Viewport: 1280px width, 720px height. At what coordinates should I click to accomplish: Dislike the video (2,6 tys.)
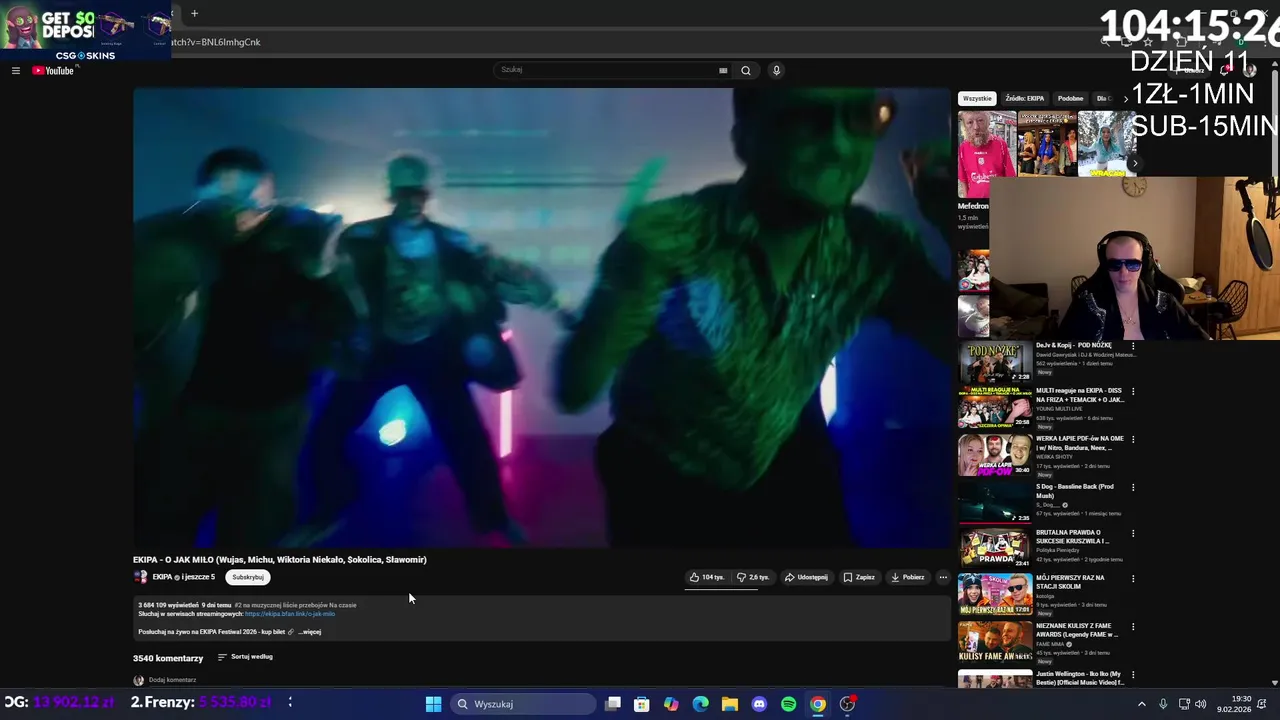pos(754,577)
